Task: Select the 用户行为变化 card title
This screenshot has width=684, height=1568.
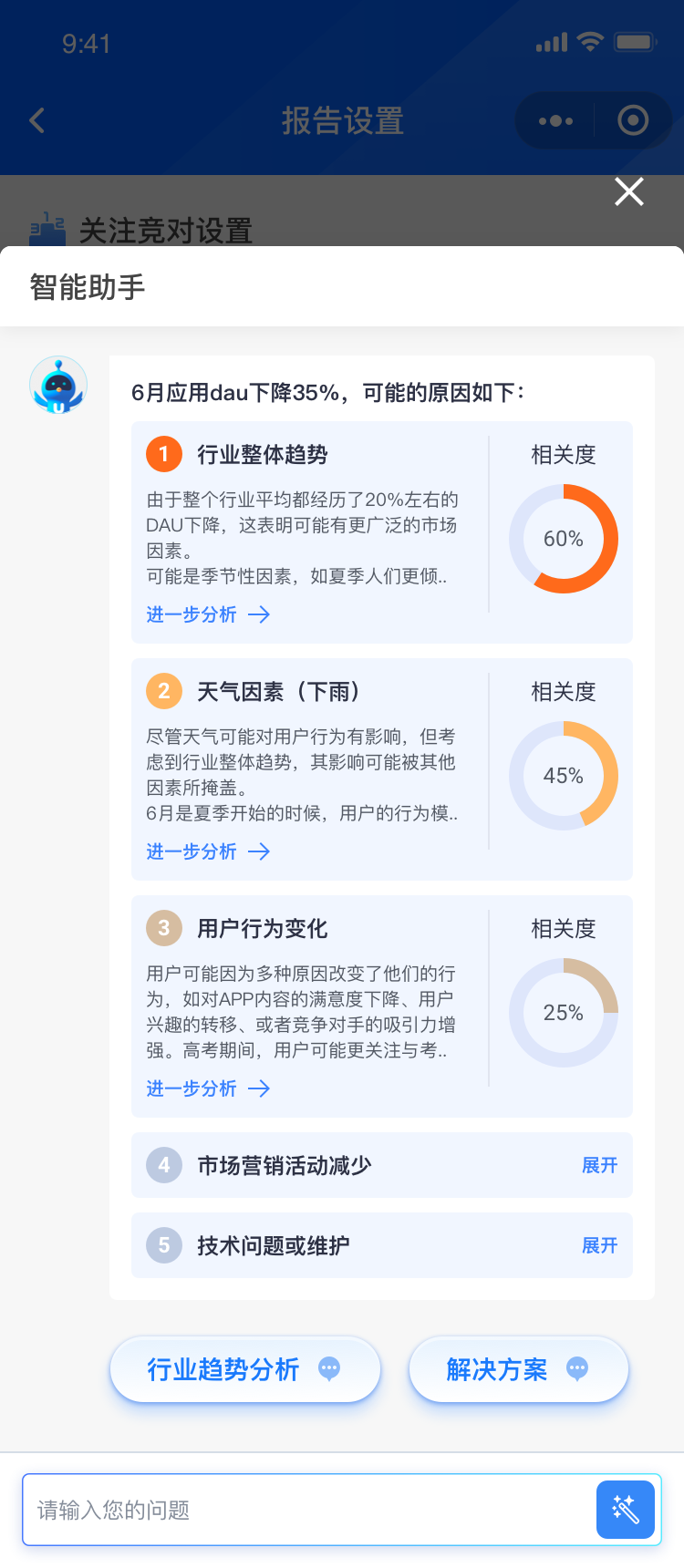Action: point(263,928)
